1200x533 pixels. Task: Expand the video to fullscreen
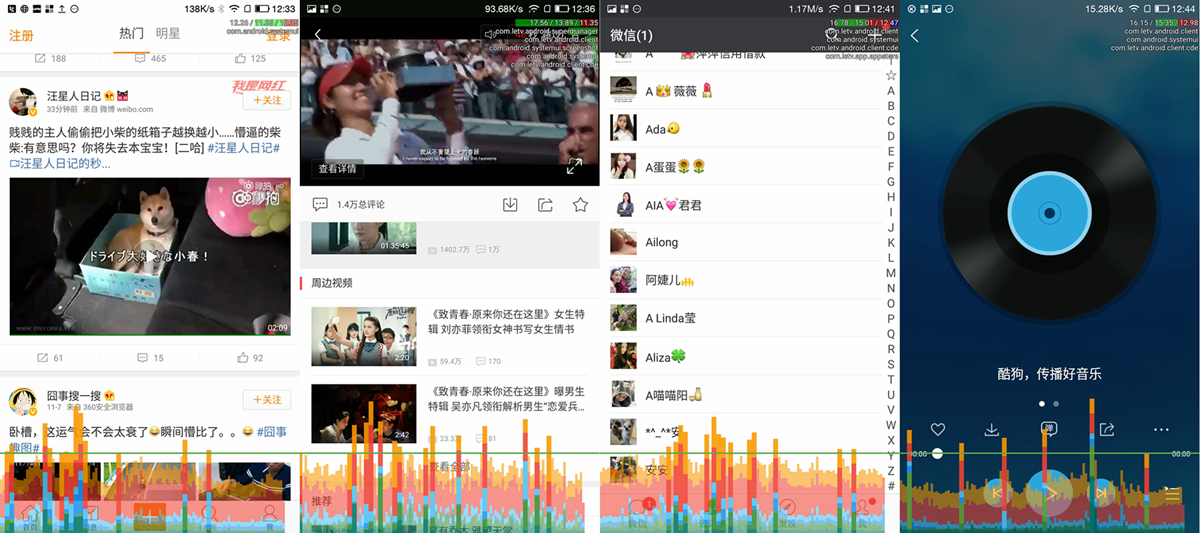pyautogui.click(x=574, y=167)
